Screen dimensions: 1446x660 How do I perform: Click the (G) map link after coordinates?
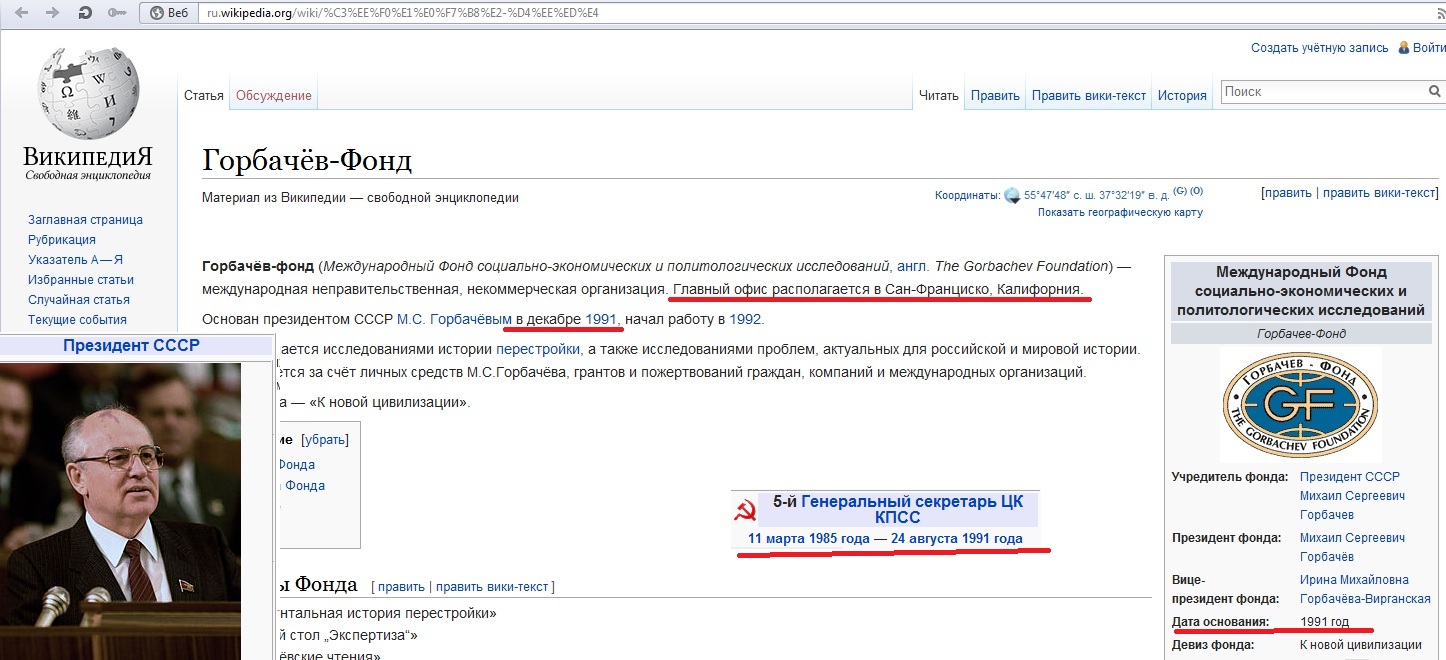1180,191
